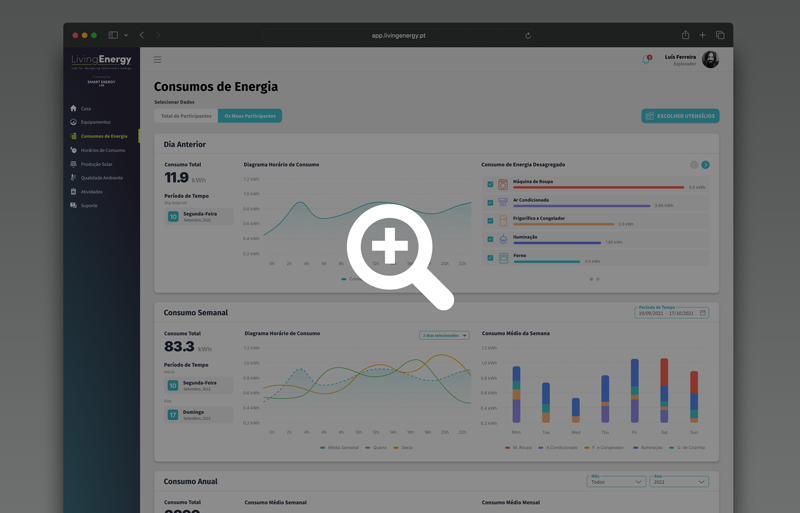Click the Safari share icon
Screen dimensions: 800x513
pos(685,35)
